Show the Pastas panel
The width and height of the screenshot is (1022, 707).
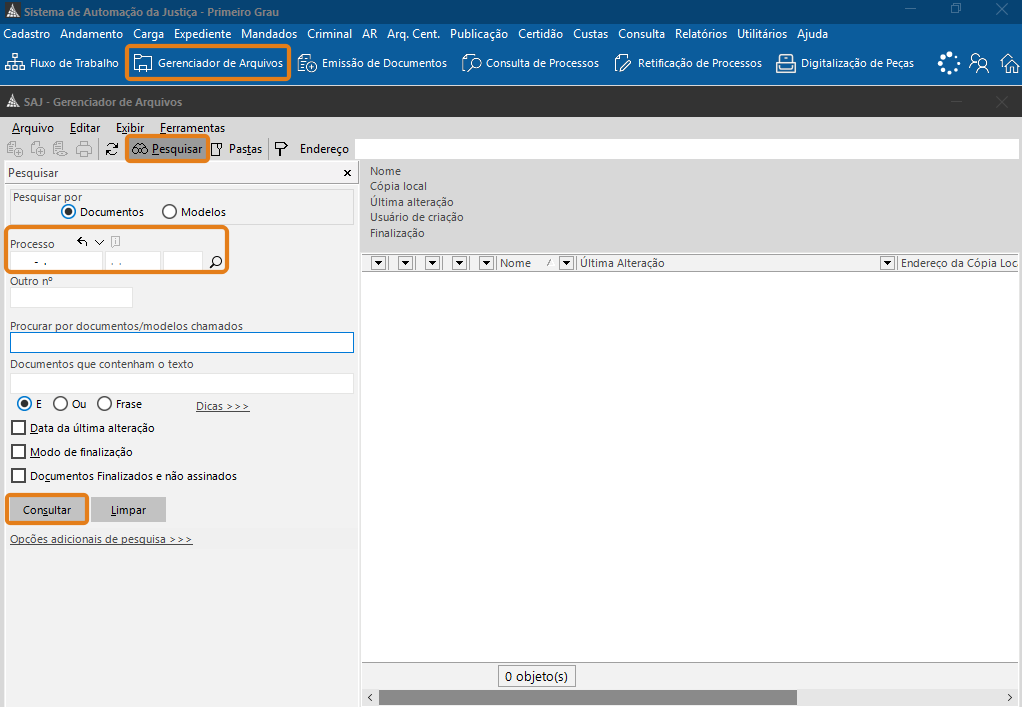pos(236,149)
